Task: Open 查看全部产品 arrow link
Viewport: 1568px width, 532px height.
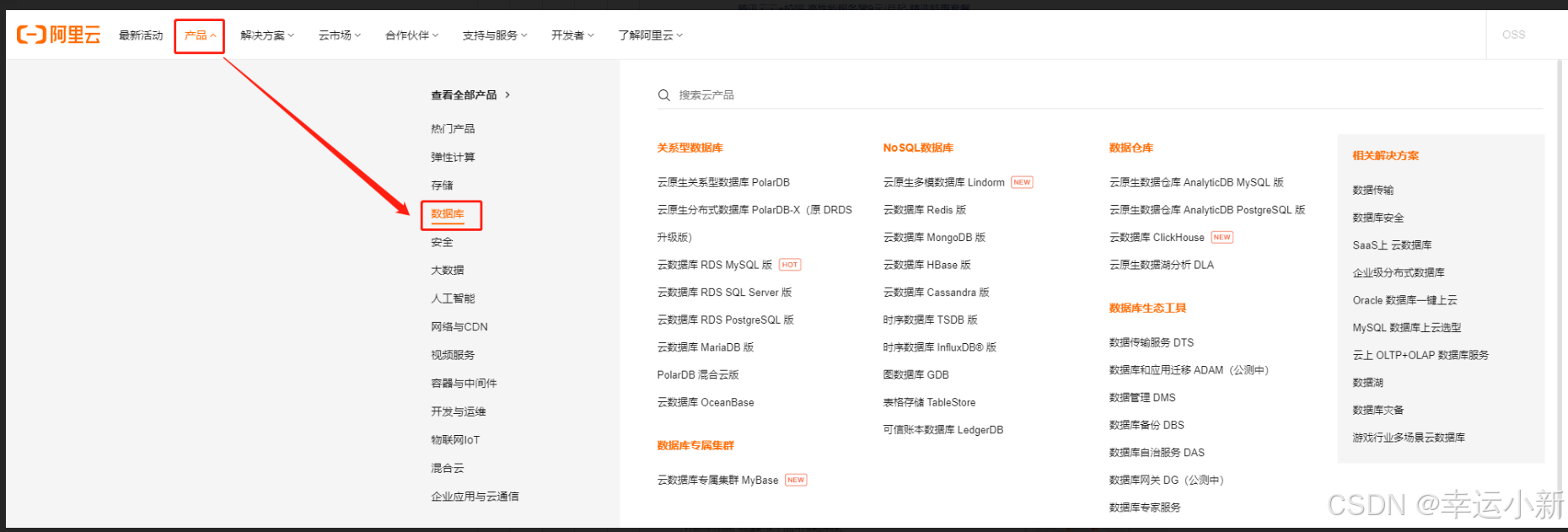Action: click(470, 95)
